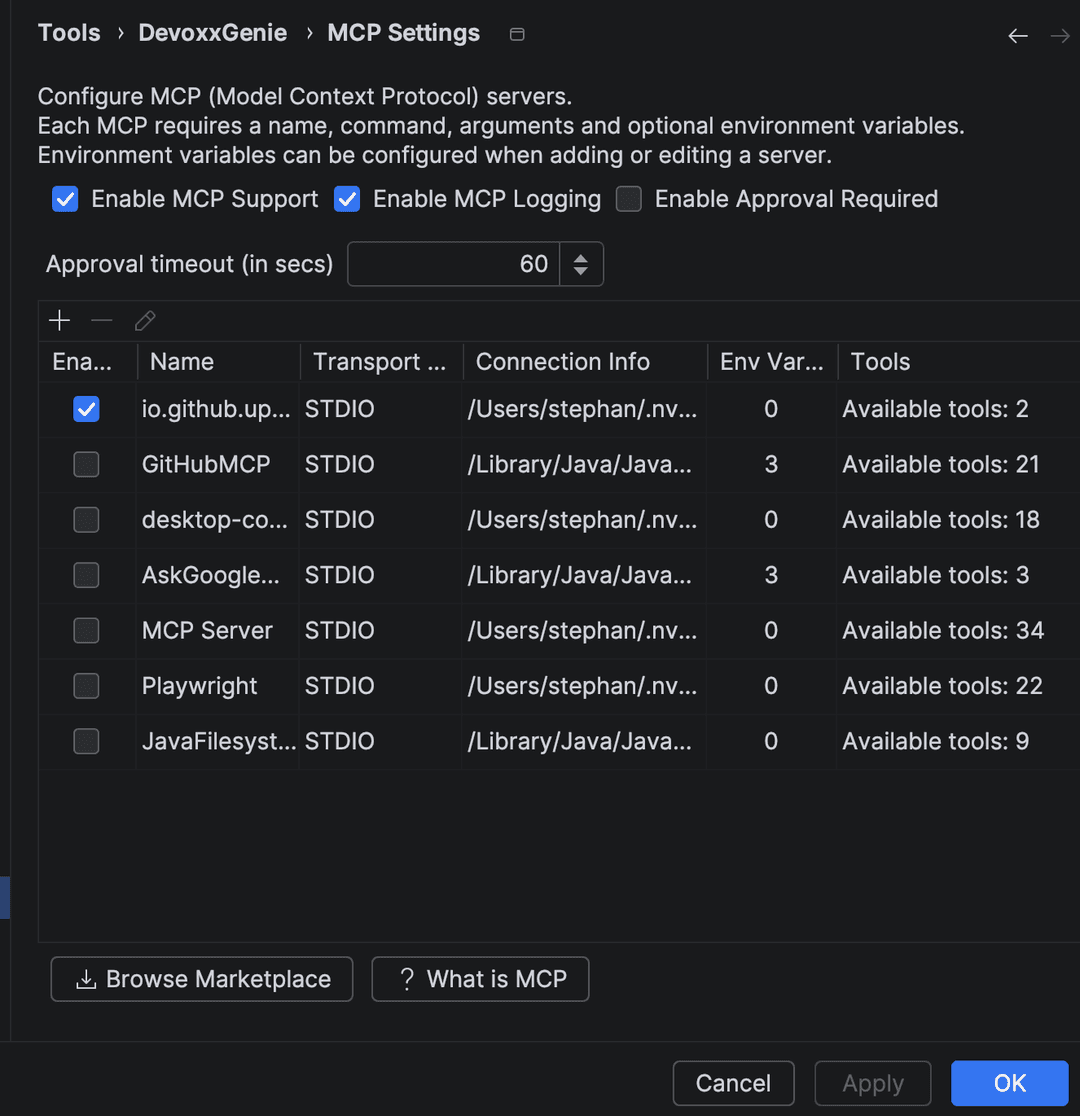The image size is (1080, 1116).
Task: Click the remove server minus icon
Action: (102, 320)
